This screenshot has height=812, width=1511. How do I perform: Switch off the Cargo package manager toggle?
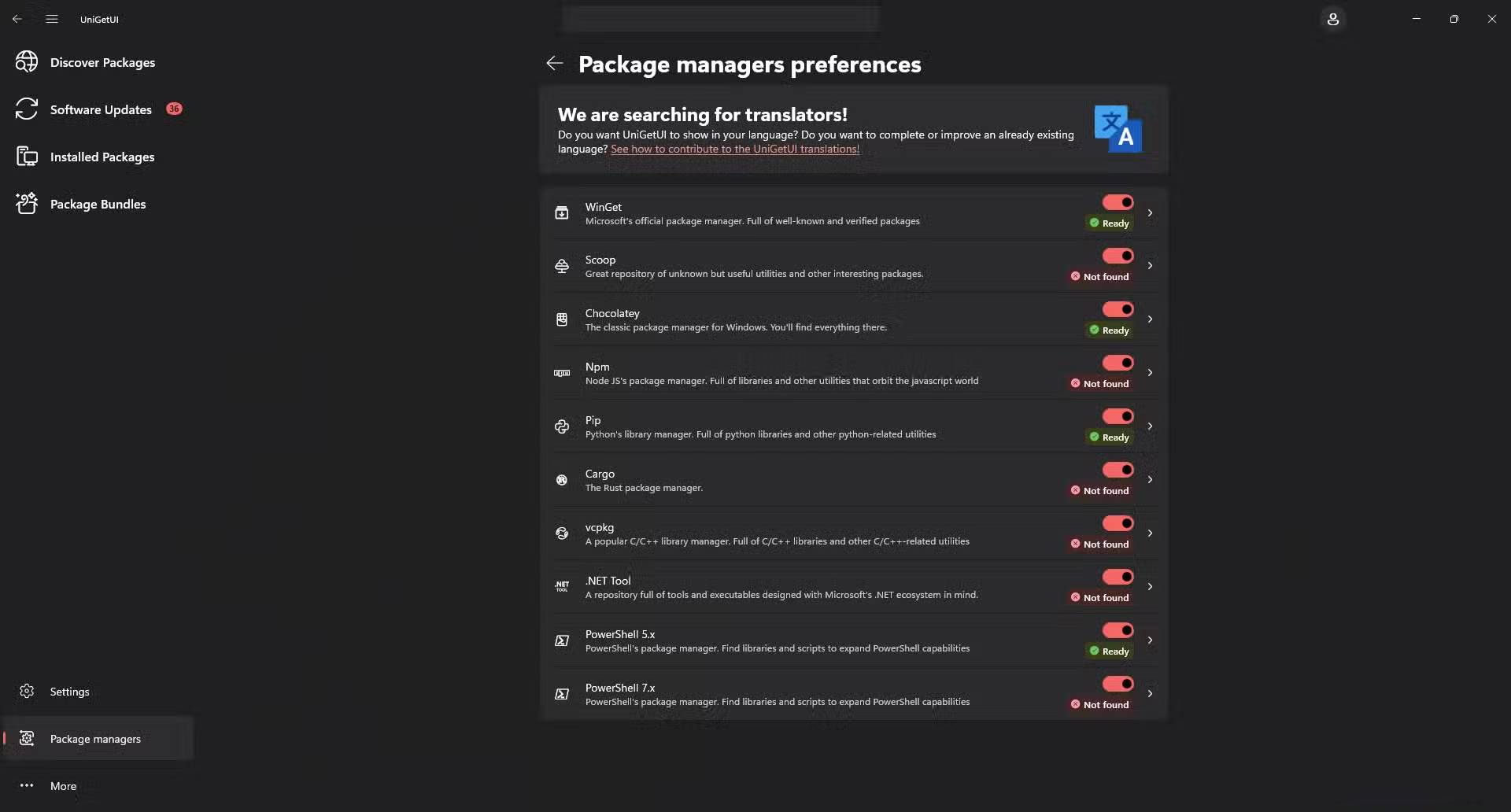(x=1118, y=470)
